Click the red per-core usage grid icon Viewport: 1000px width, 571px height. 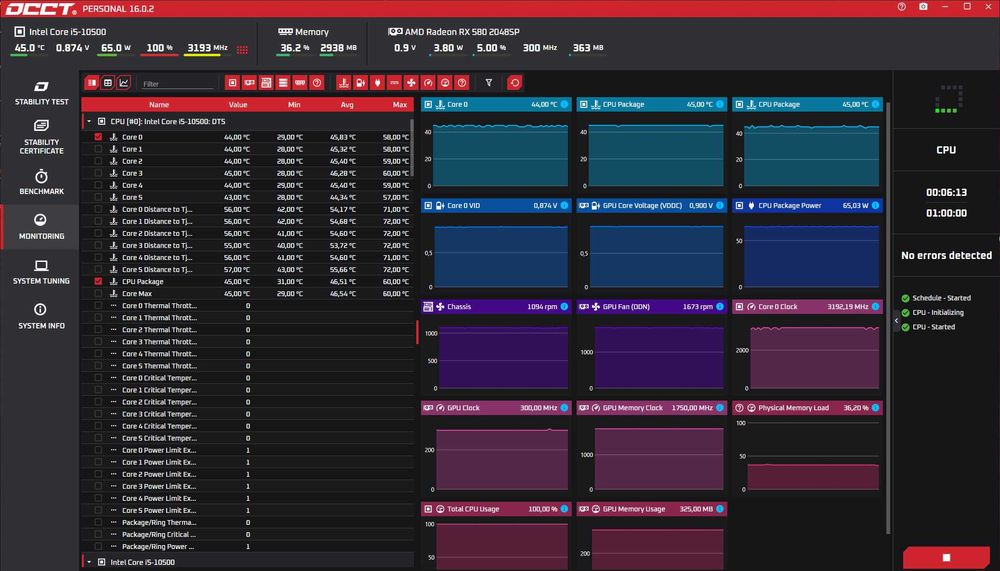click(x=242, y=50)
